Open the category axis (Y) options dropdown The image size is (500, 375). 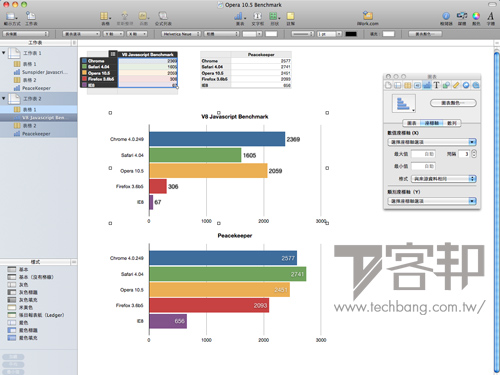pos(432,201)
